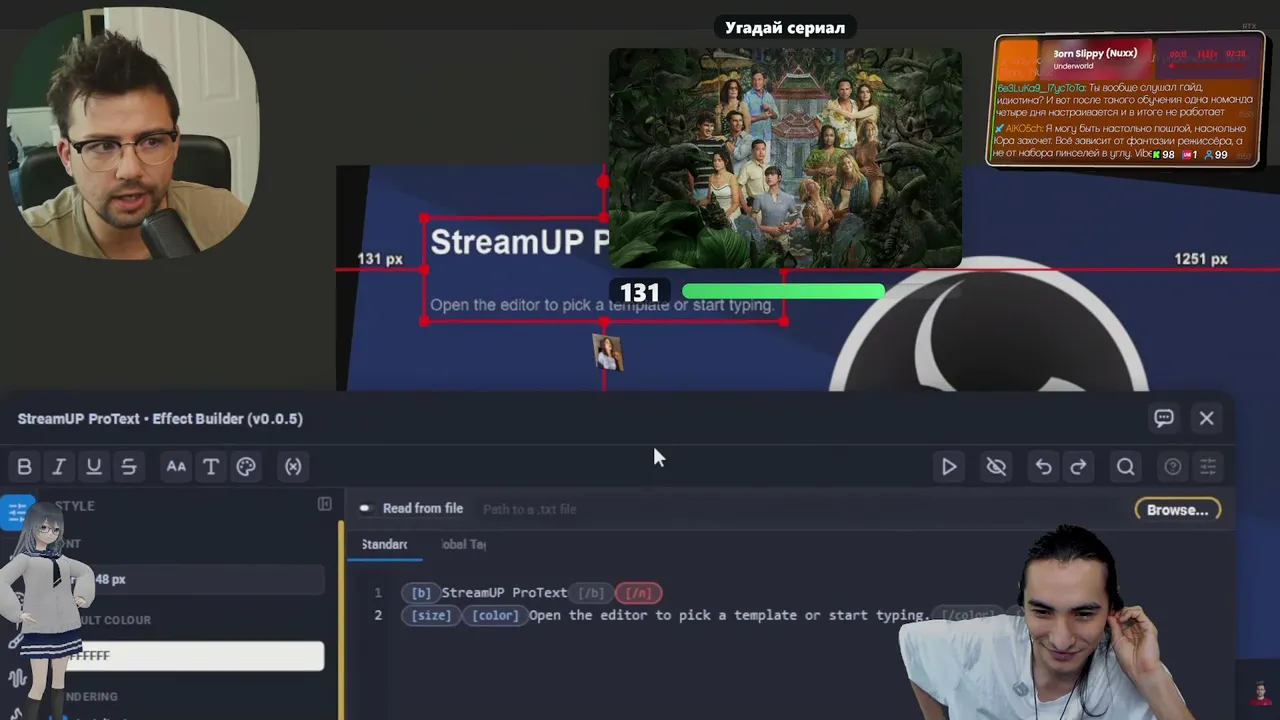Redo the last edit
1280x720 pixels.
[1078, 466]
